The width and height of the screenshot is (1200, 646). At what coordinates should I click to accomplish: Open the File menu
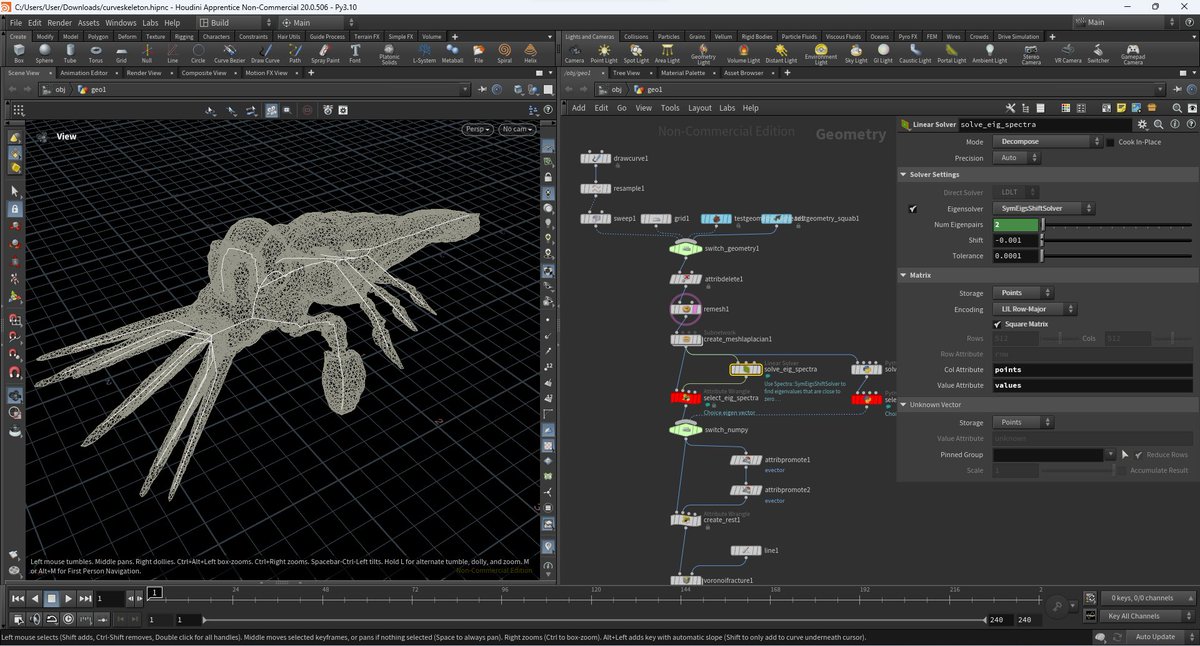pos(16,22)
